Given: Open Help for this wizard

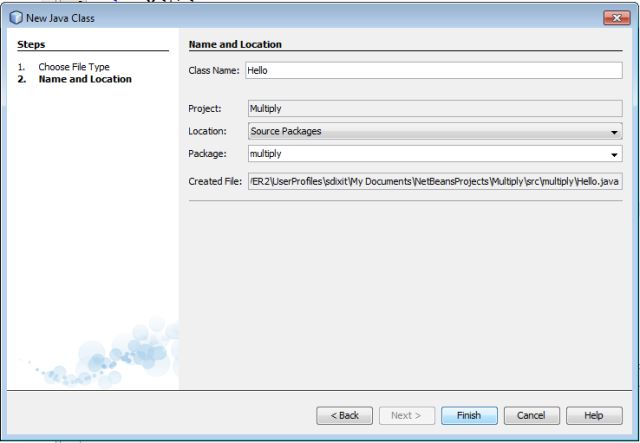Looking at the screenshot, I should [x=594, y=416].
